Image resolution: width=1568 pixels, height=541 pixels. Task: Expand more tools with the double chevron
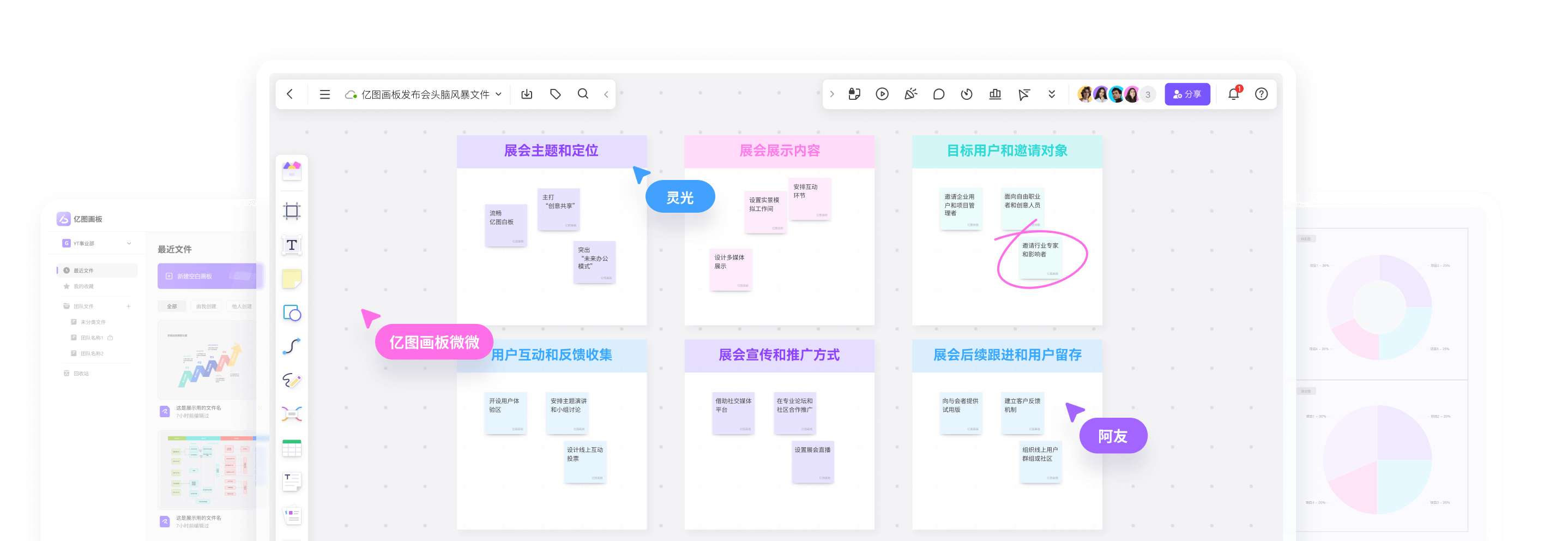pyautogui.click(x=1051, y=94)
